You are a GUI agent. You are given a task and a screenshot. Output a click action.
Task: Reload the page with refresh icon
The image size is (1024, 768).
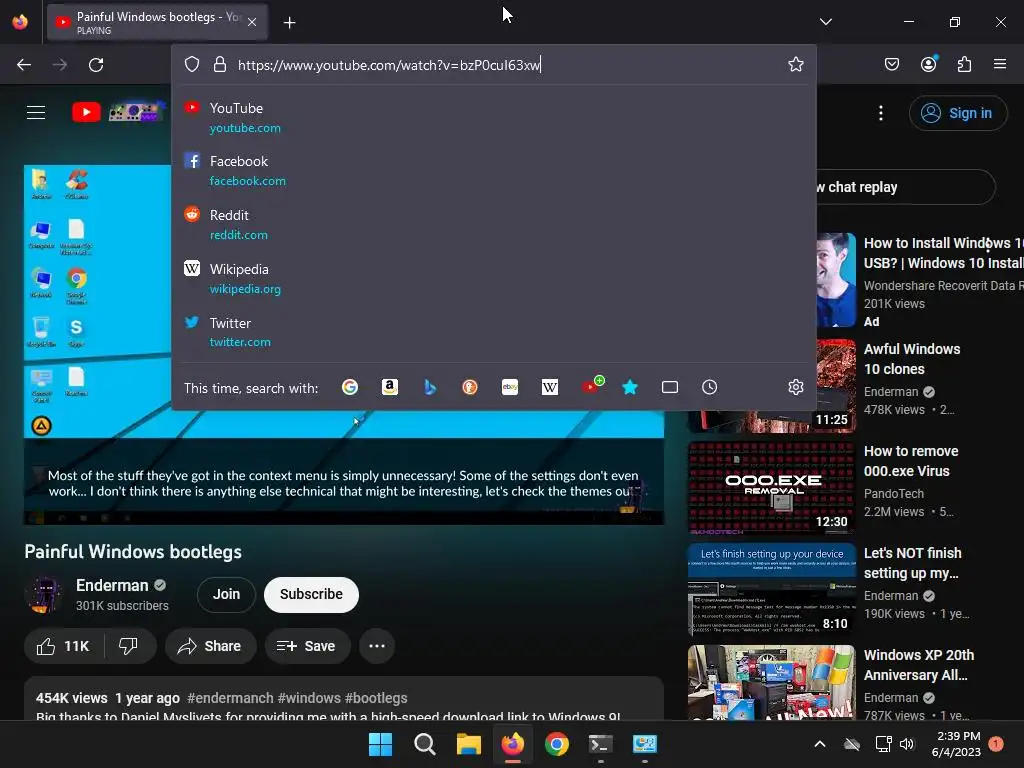pos(96,65)
